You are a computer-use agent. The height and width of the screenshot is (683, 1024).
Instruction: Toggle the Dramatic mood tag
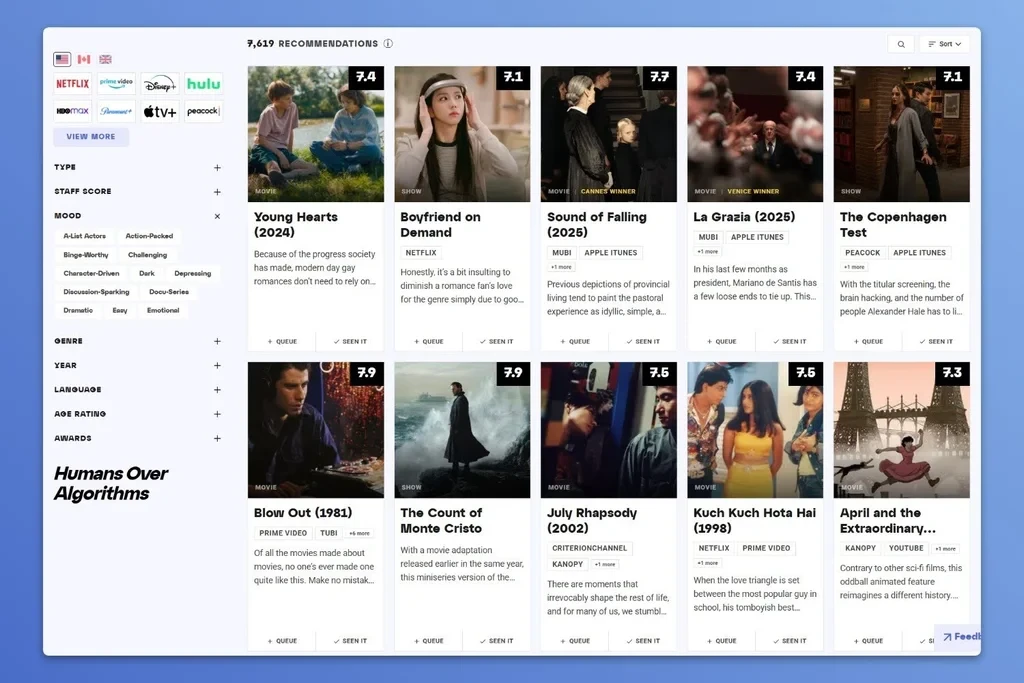tap(78, 310)
